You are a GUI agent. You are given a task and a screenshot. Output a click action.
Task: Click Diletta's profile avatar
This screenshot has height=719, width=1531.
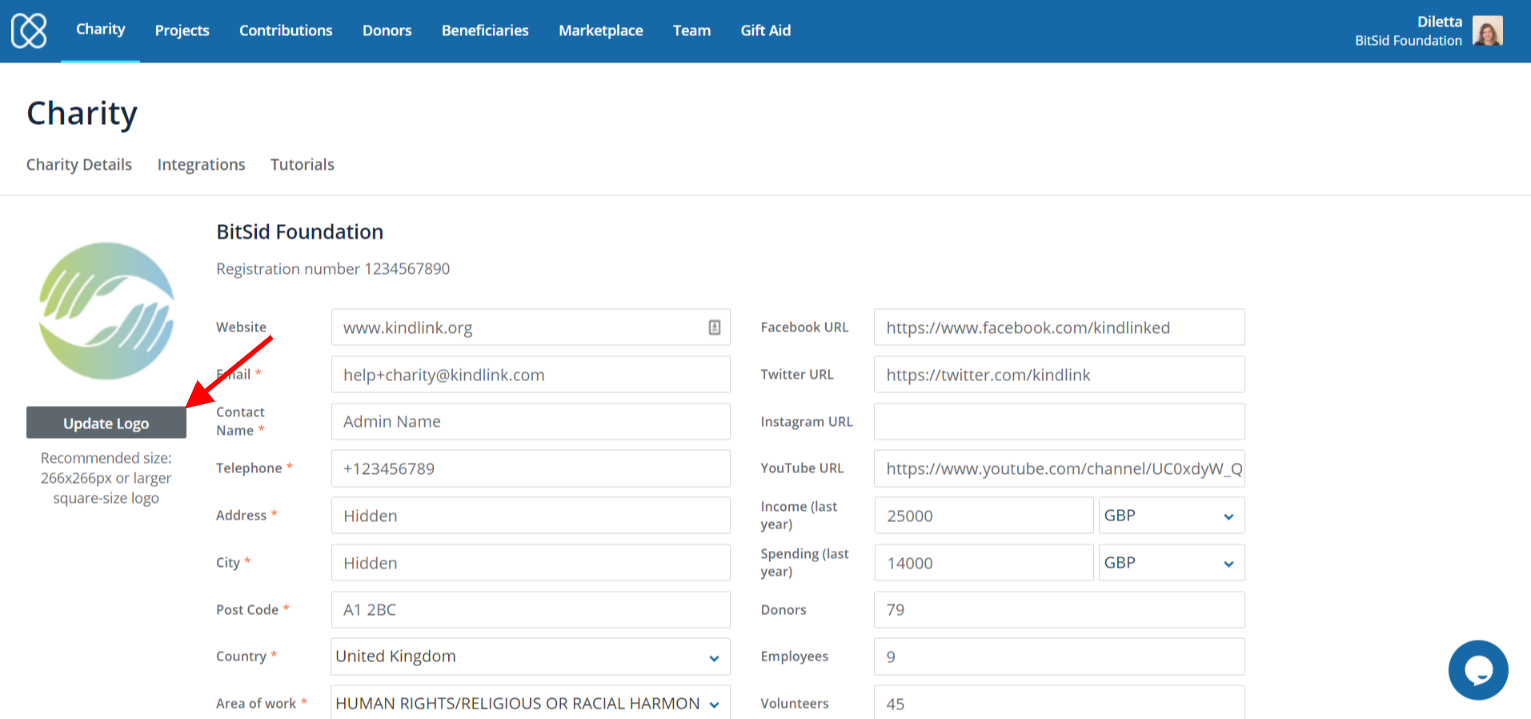(x=1487, y=31)
